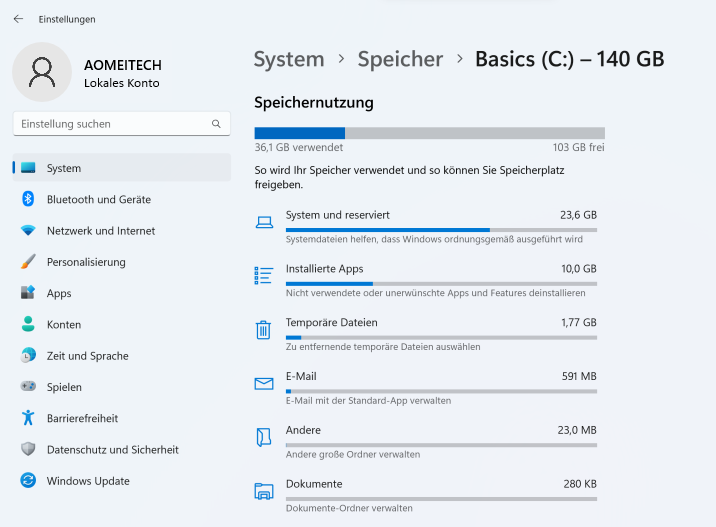Click the back arrow icon
Viewport: 716px width, 527px height.
click(x=18, y=19)
